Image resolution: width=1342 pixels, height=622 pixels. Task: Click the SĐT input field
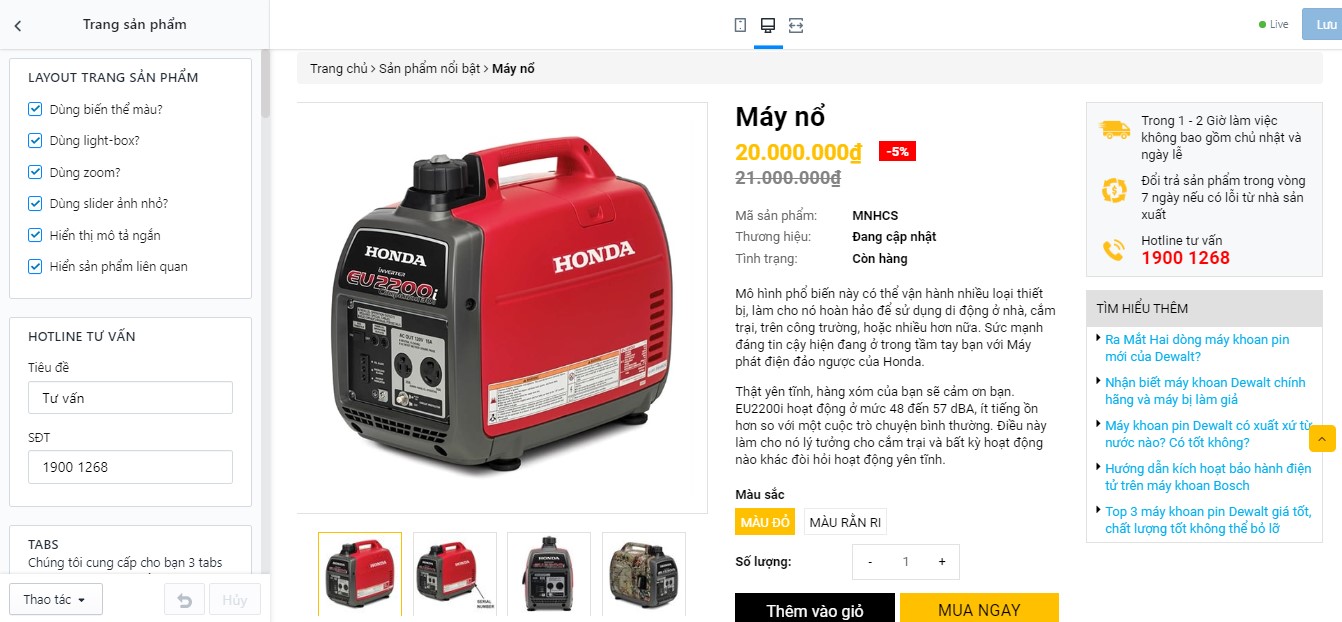coord(130,467)
